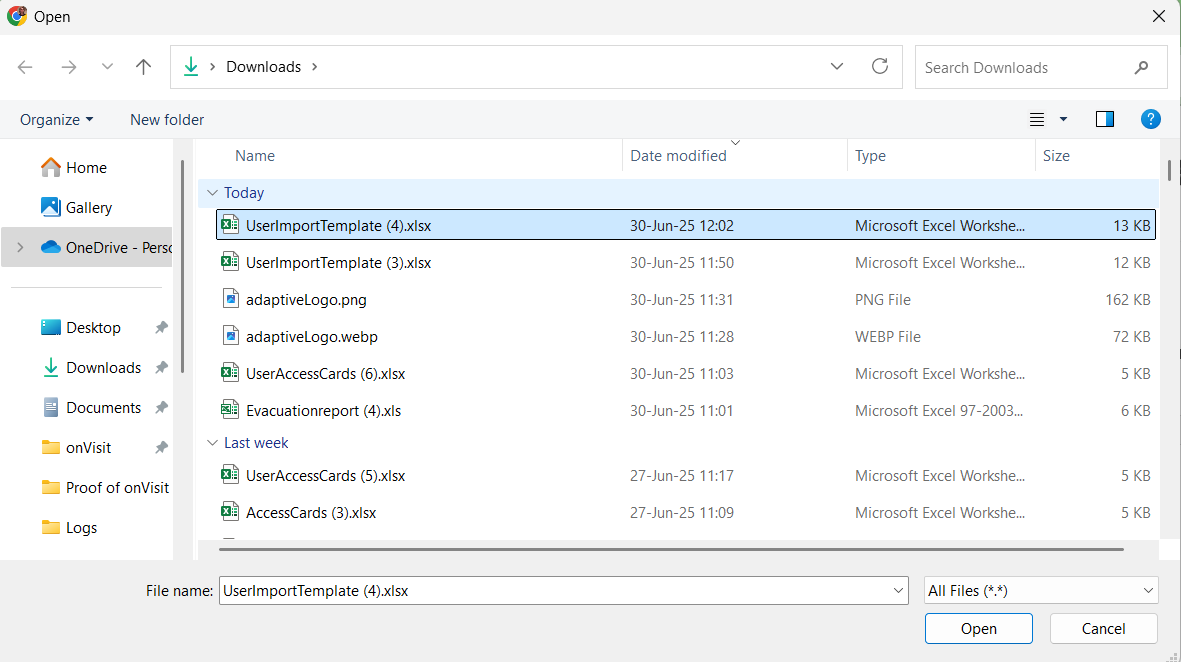Image resolution: width=1181 pixels, height=662 pixels.
Task: Expand chevron after Downloads in address bar
Action: [314, 67]
